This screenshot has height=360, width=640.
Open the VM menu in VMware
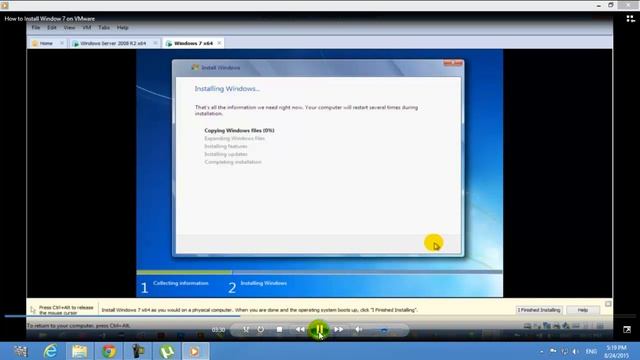pos(87,28)
